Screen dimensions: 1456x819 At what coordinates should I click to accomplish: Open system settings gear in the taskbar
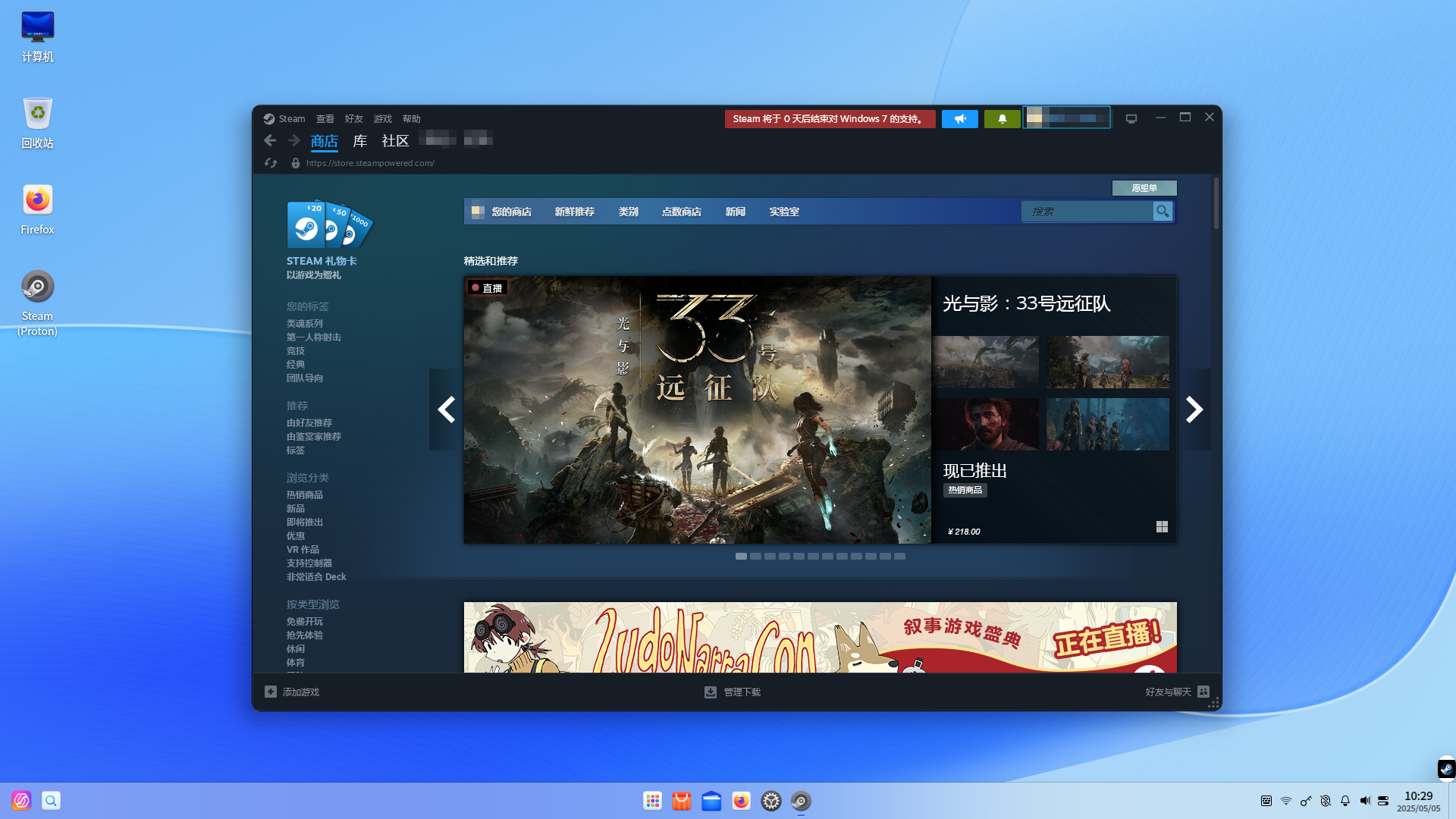point(771,801)
